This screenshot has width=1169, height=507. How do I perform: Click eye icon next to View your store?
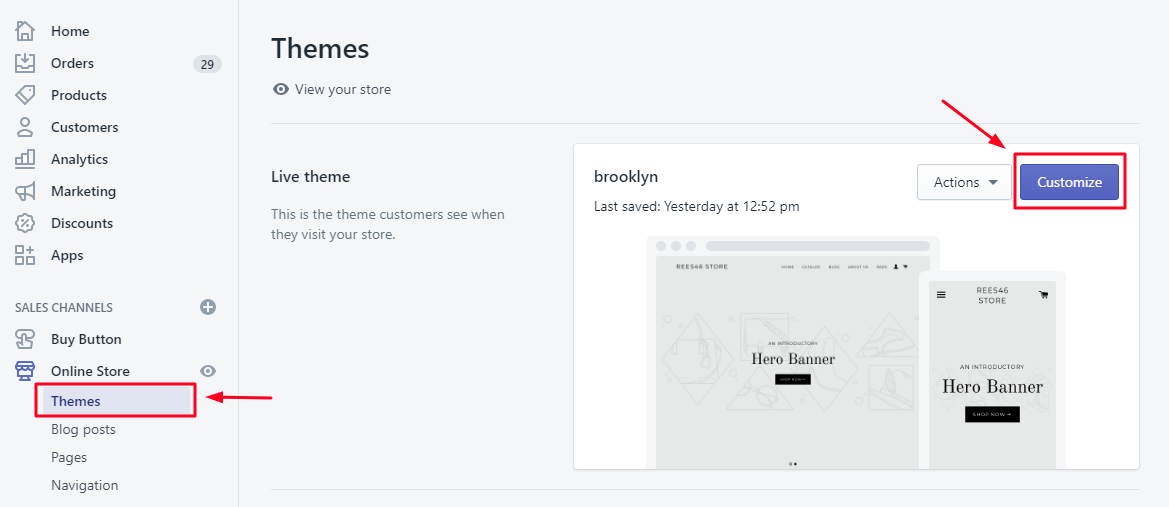[281, 89]
